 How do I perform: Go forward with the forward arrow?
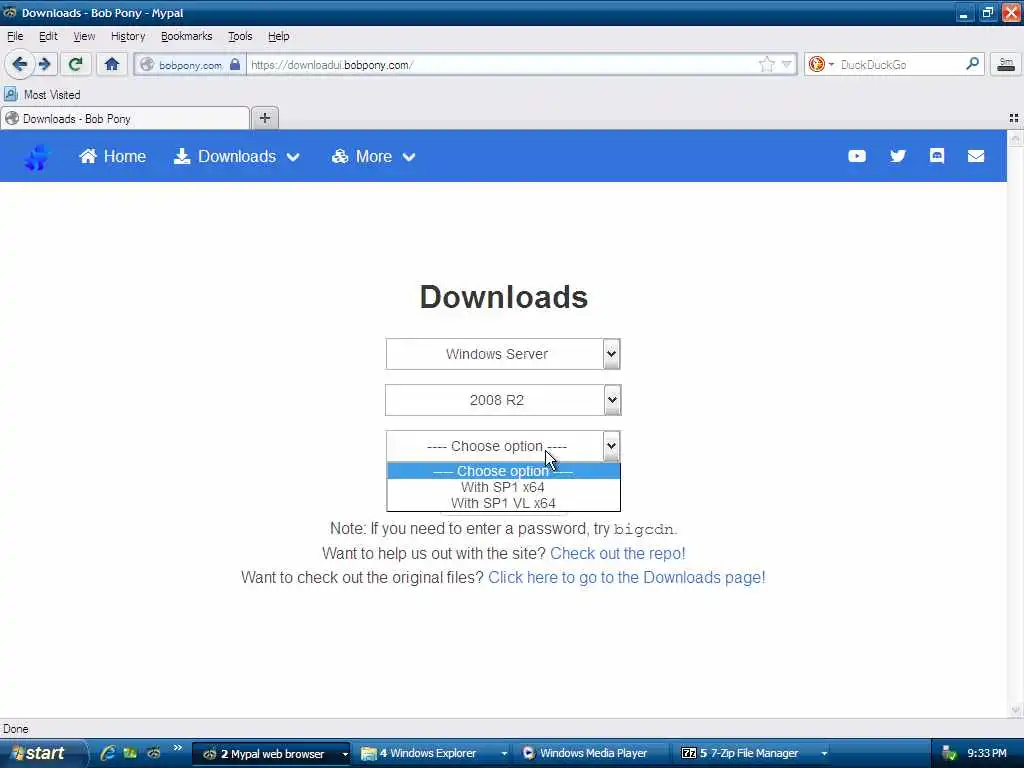[45, 64]
